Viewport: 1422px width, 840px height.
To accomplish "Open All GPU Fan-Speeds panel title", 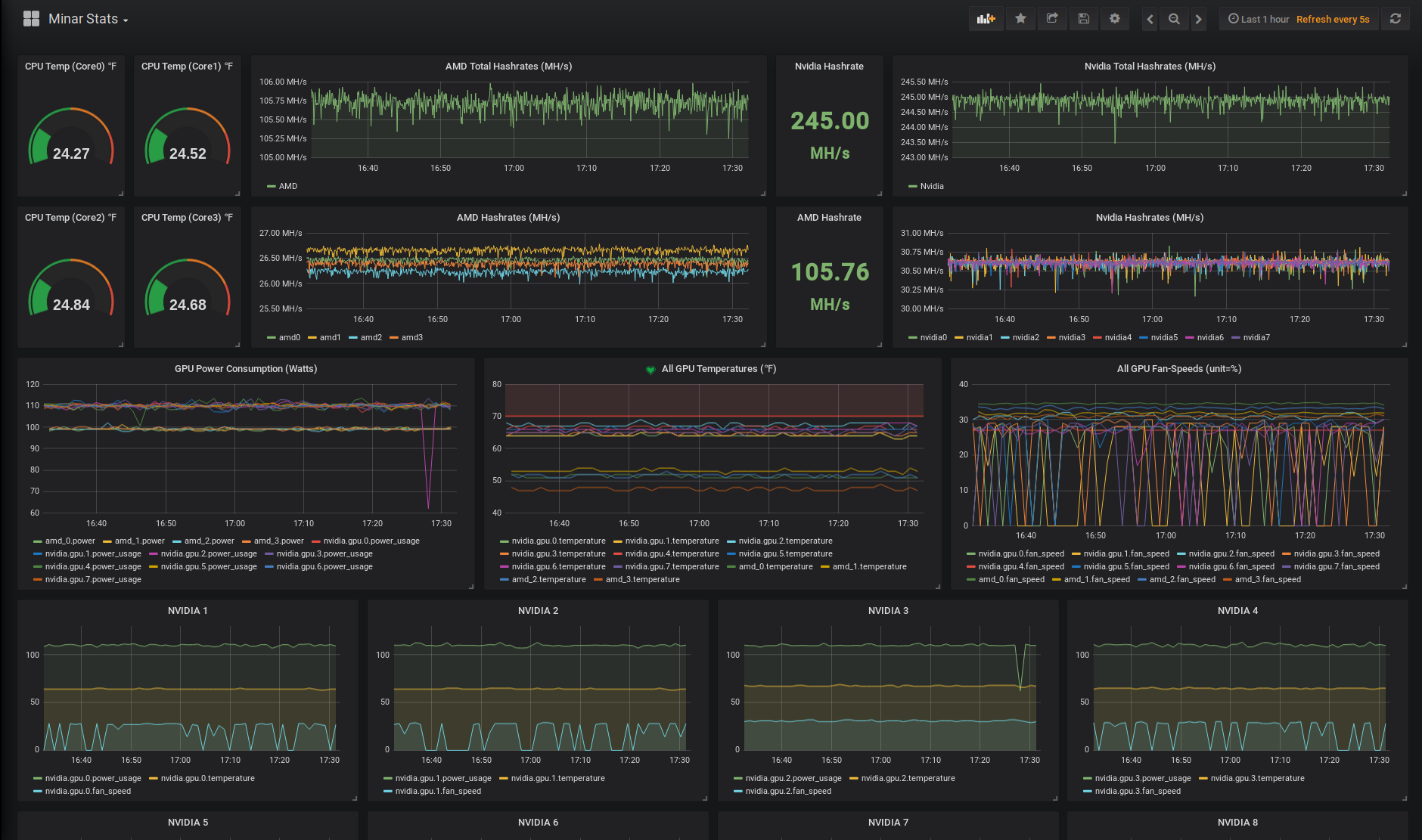I will click(1179, 369).
